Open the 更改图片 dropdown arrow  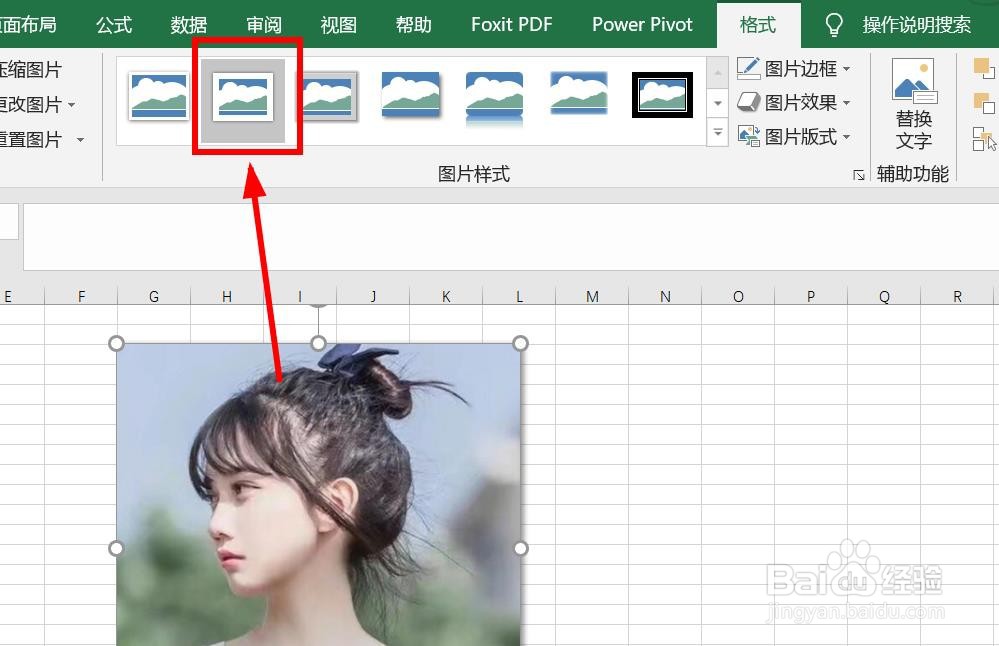[71, 104]
